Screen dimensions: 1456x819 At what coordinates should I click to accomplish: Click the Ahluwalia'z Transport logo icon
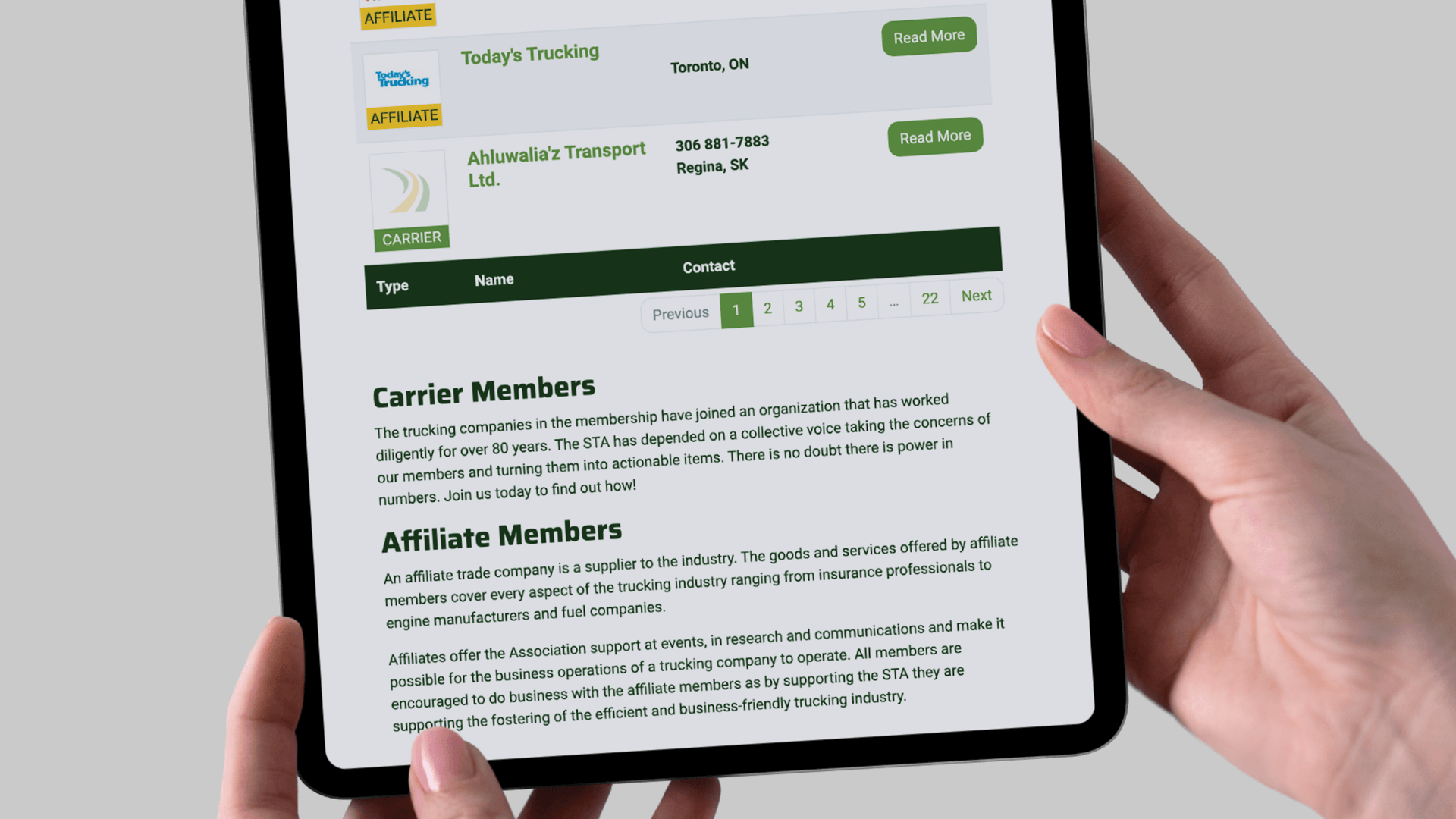408,189
